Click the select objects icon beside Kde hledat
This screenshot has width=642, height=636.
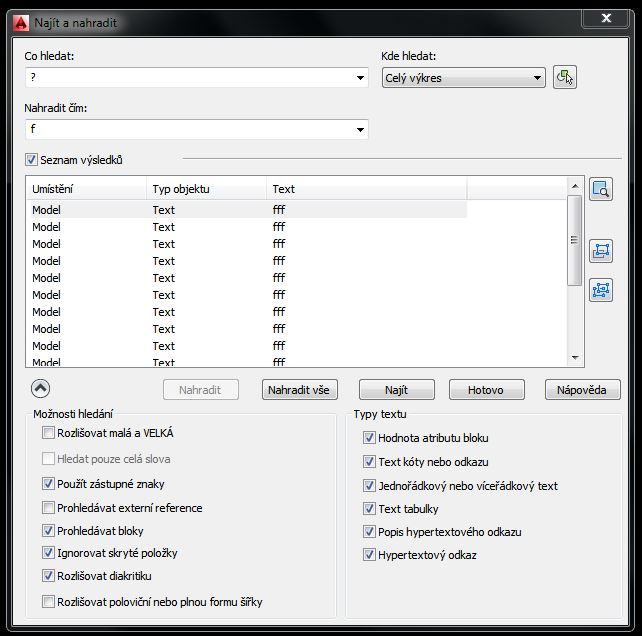coord(565,77)
